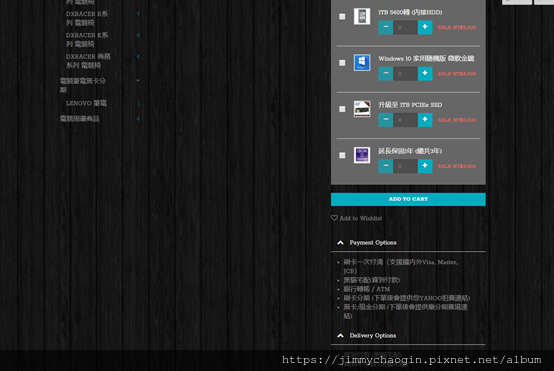Open the 電競周邊商品 category
Viewport: 554px width, 371px height.
coord(79,119)
